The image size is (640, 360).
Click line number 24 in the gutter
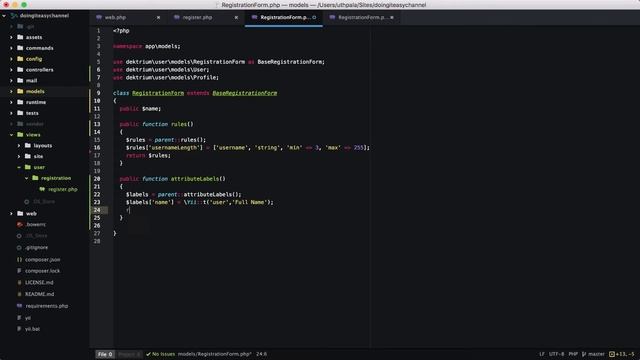tap(97, 210)
